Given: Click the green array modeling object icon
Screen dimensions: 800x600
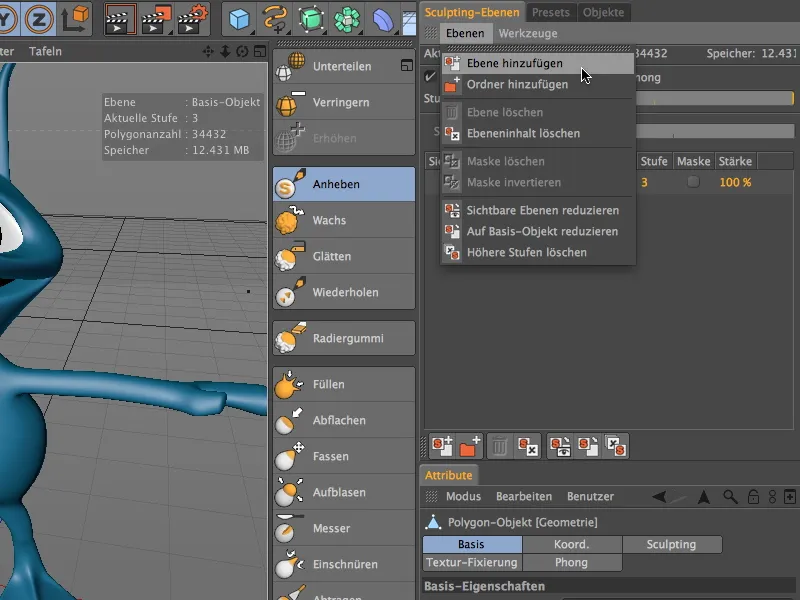Looking at the screenshot, I should 347,19.
